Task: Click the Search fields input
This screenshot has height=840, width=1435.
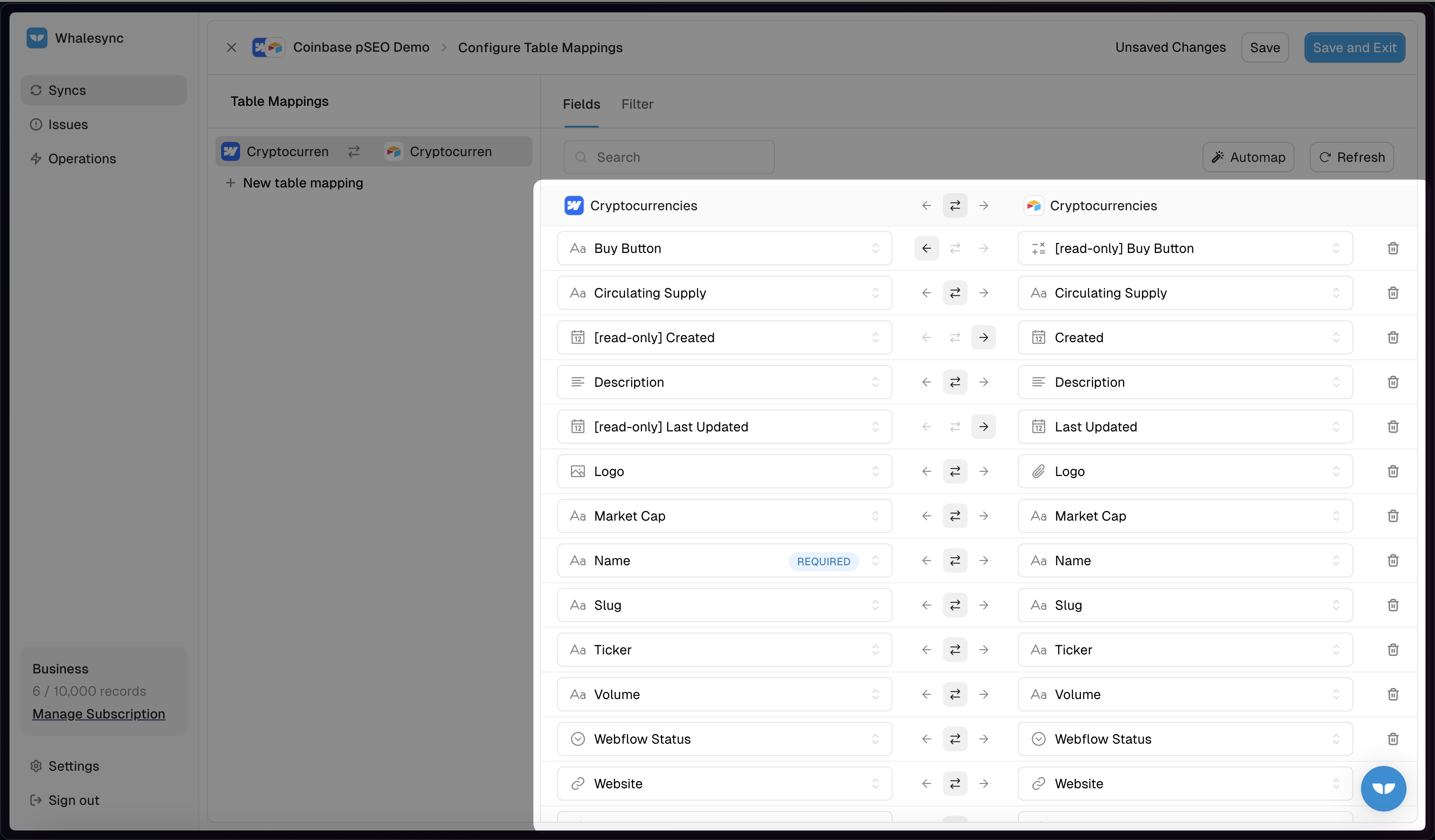Action: coord(669,157)
